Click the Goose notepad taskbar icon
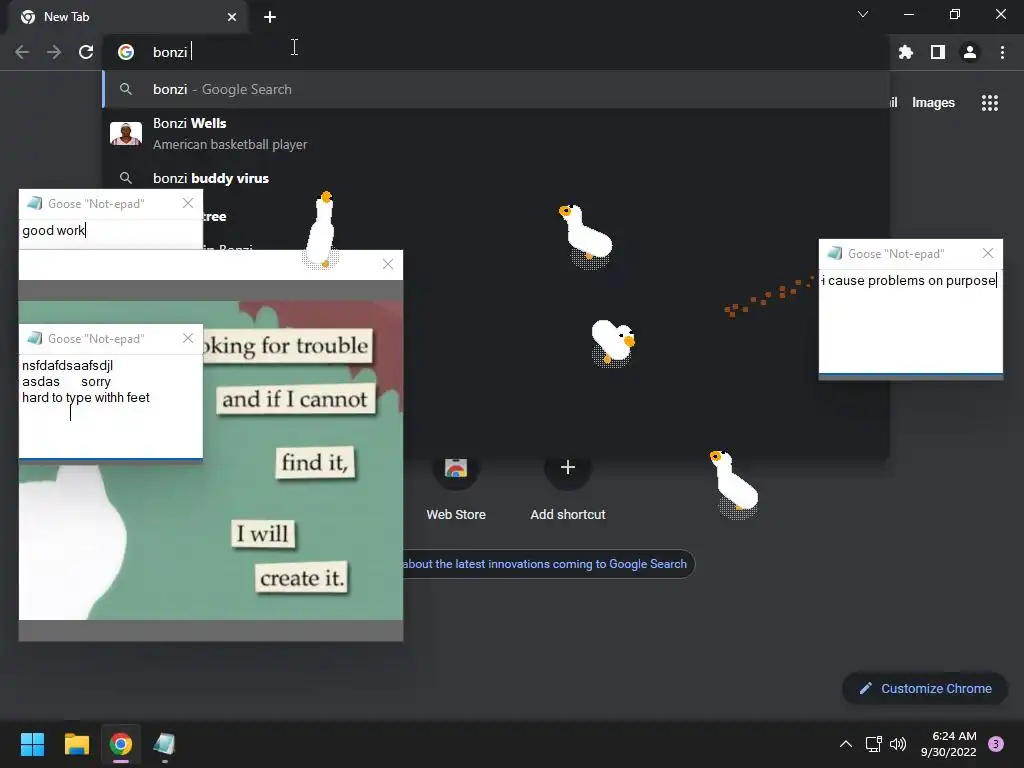 165,744
